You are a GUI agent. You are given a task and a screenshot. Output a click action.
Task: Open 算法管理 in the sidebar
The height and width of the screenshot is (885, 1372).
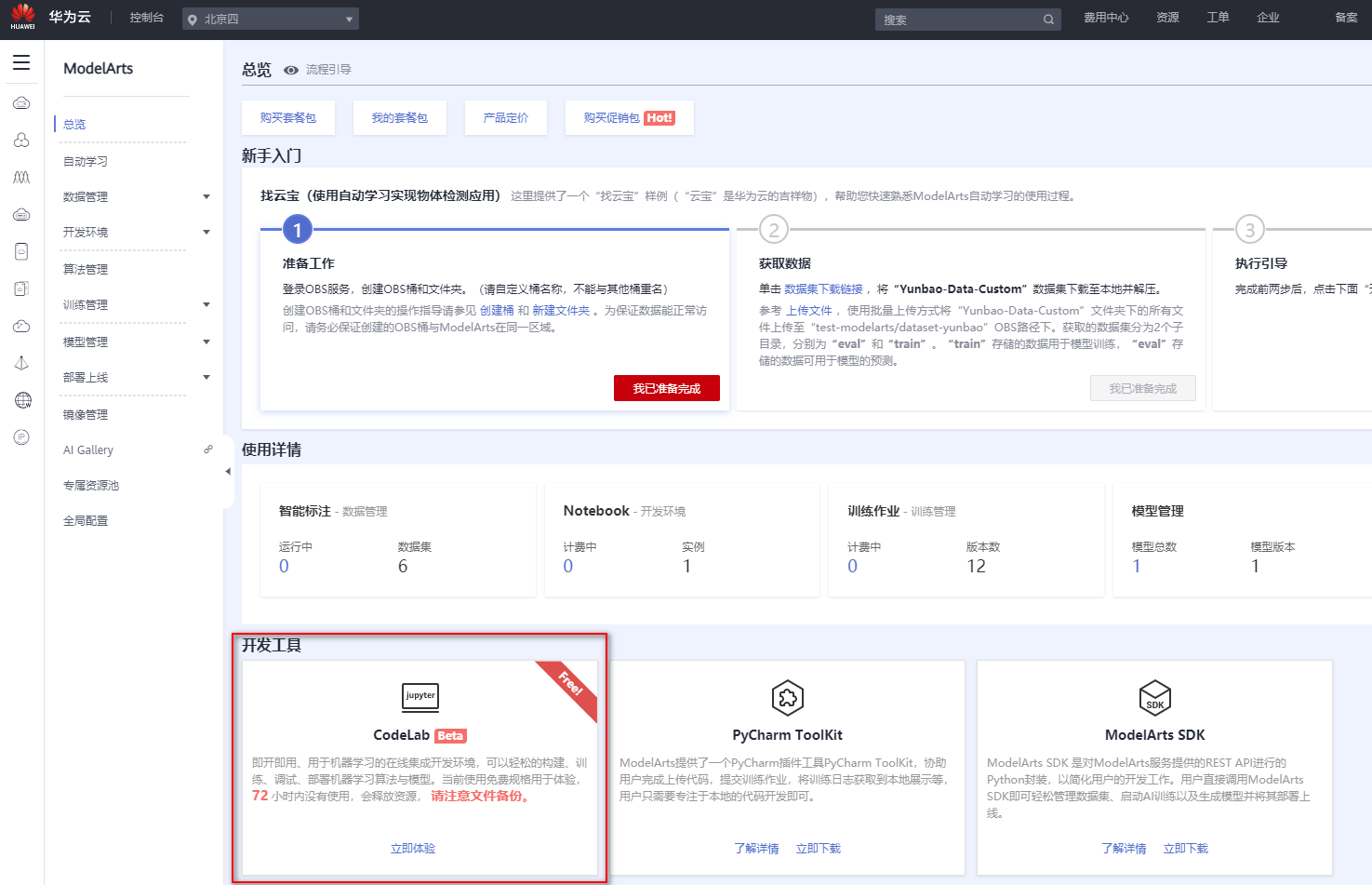86,269
